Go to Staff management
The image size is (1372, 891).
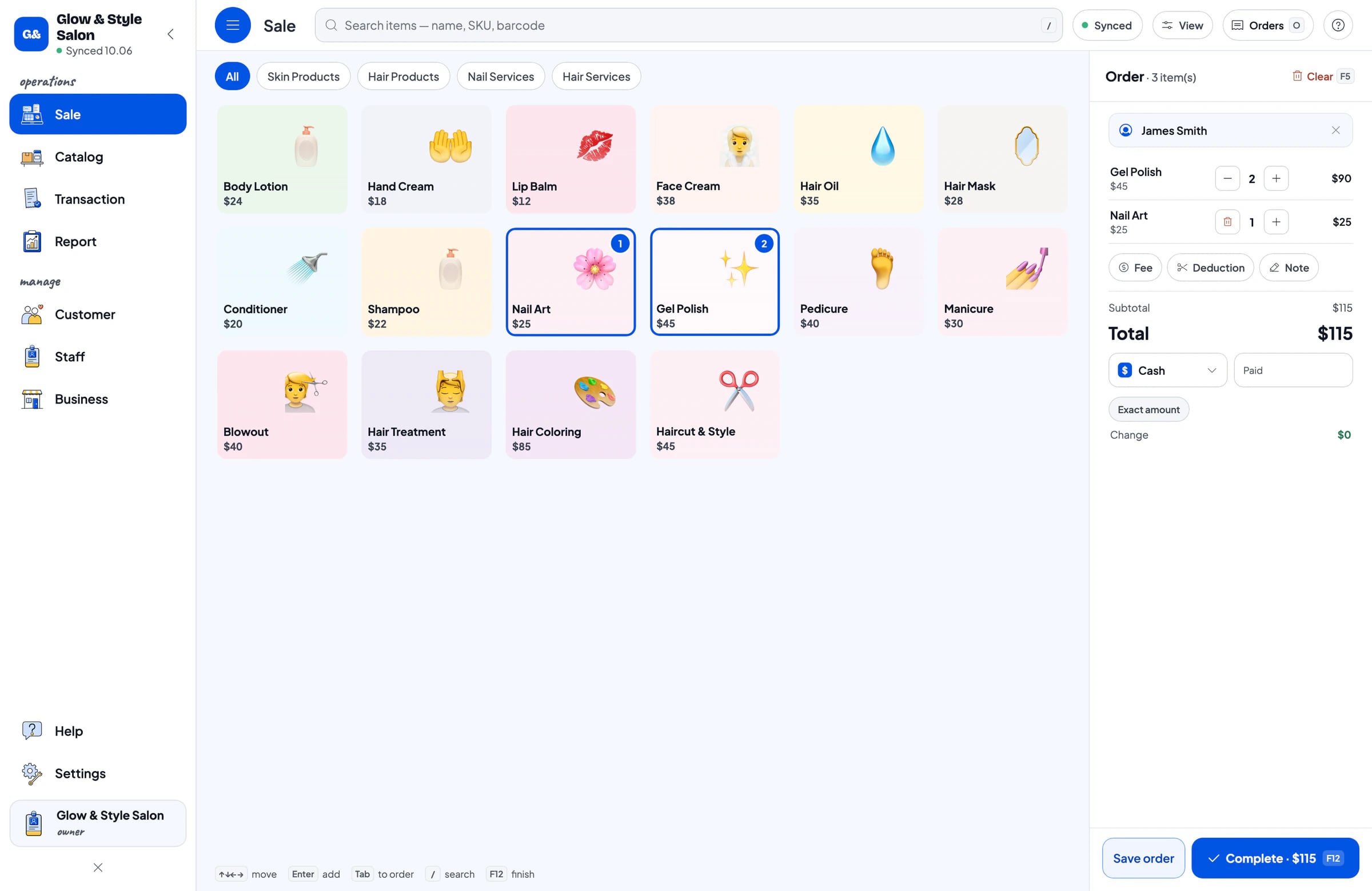tap(98, 357)
